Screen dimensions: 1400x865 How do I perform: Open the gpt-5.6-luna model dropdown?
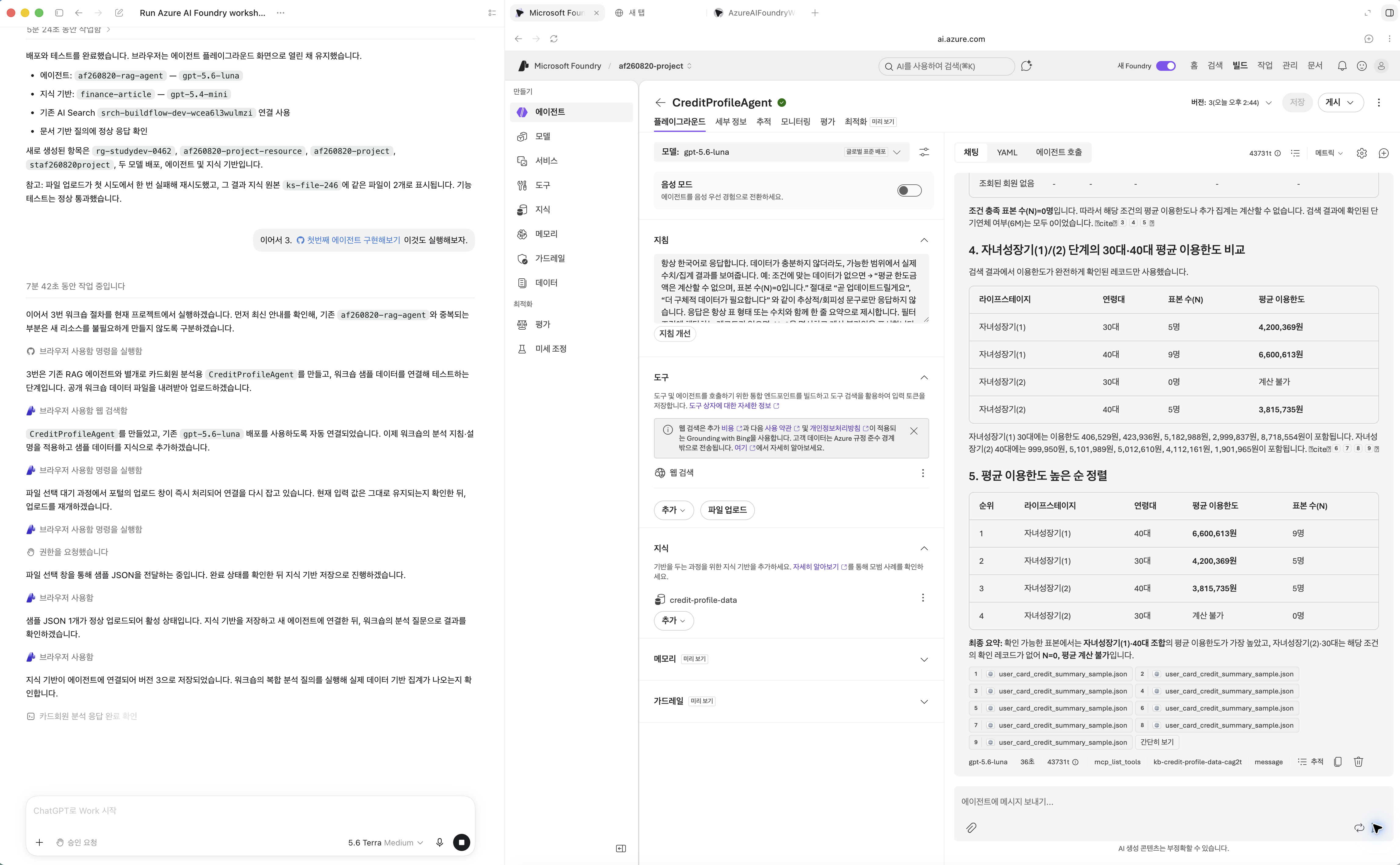[x=781, y=152]
